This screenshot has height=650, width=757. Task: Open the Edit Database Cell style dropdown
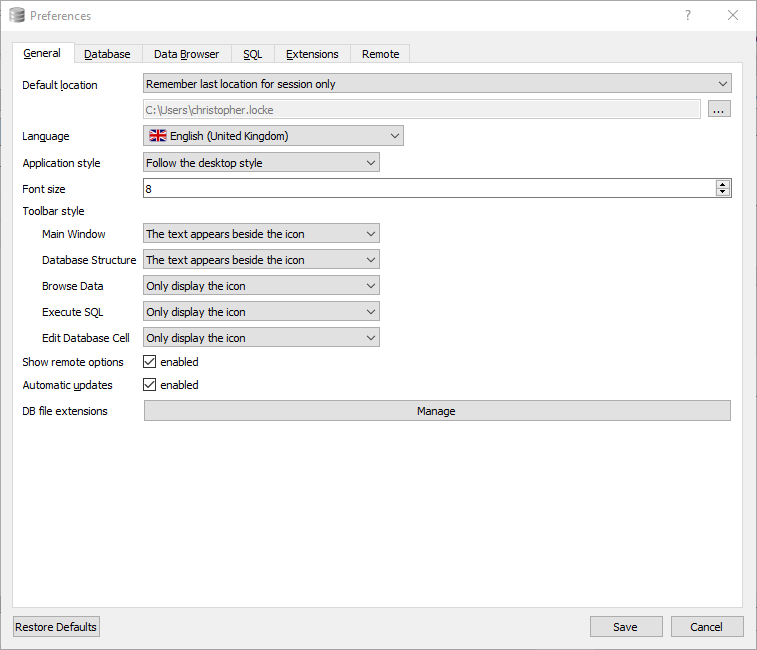point(261,338)
